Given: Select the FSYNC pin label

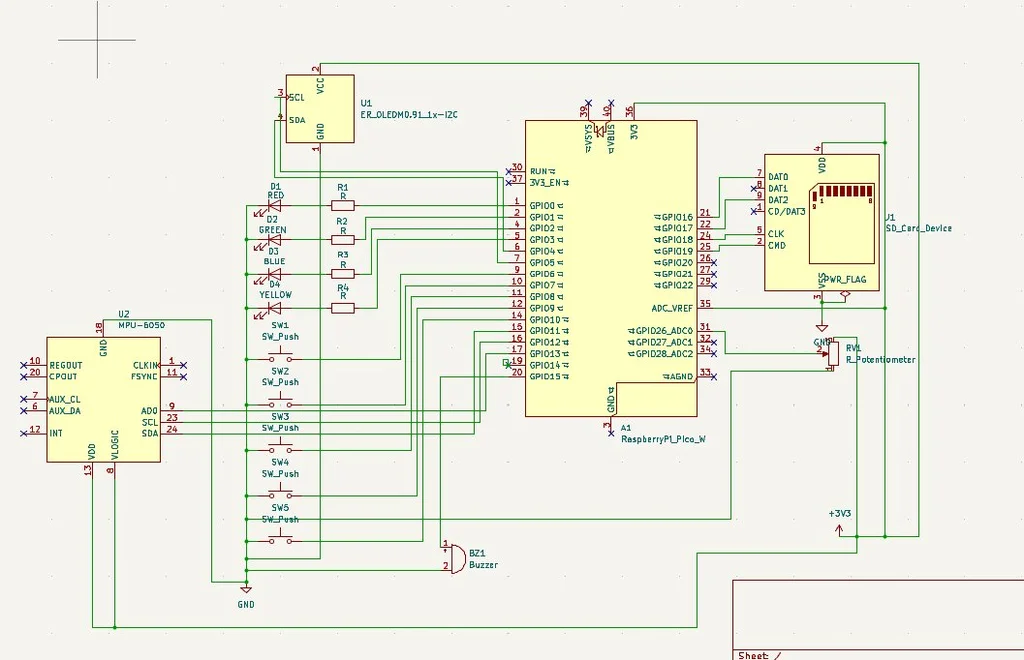Looking at the screenshot, I should [x=144, y=376].
